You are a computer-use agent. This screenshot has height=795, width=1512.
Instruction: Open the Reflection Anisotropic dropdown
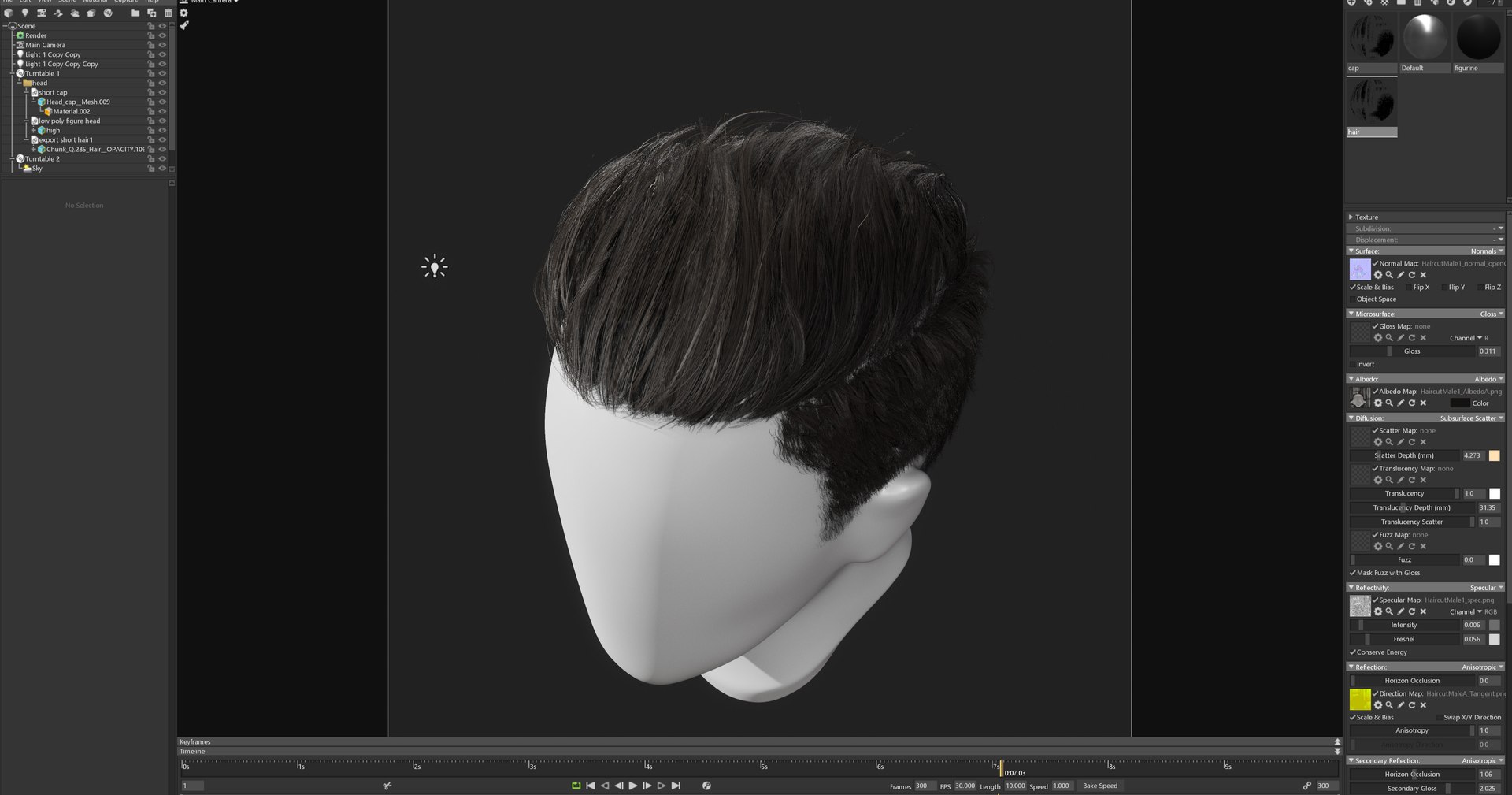[1482, 667]
